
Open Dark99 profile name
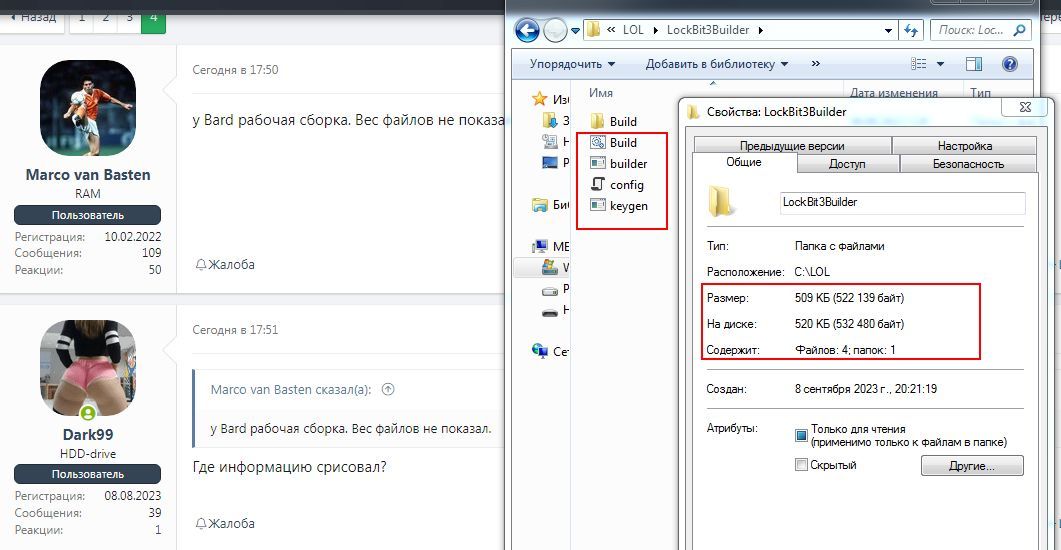(x=88, y=434)
